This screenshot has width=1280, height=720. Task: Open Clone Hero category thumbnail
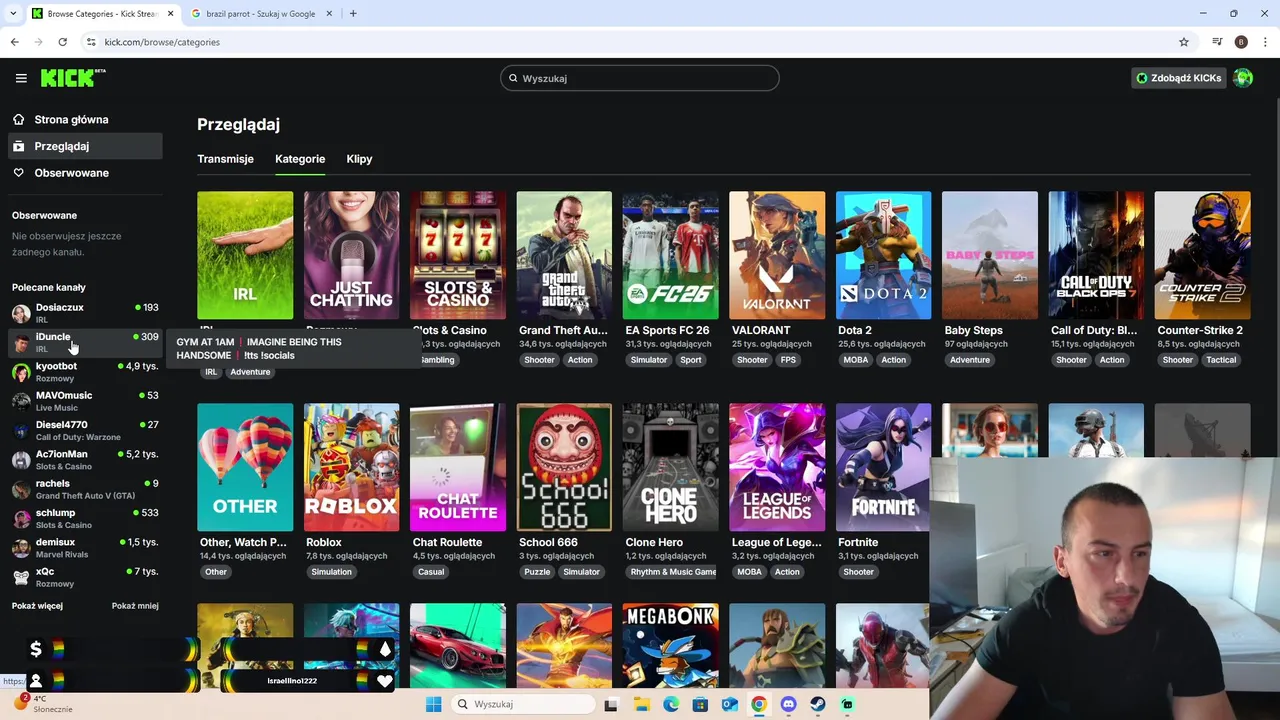(x=670, y=467)
